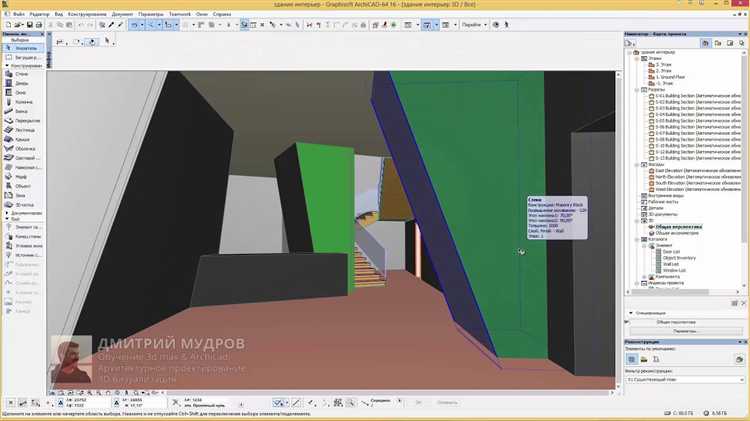
Task: Collapse the Фасады node in Navigator
Action: tap(637, 165)
